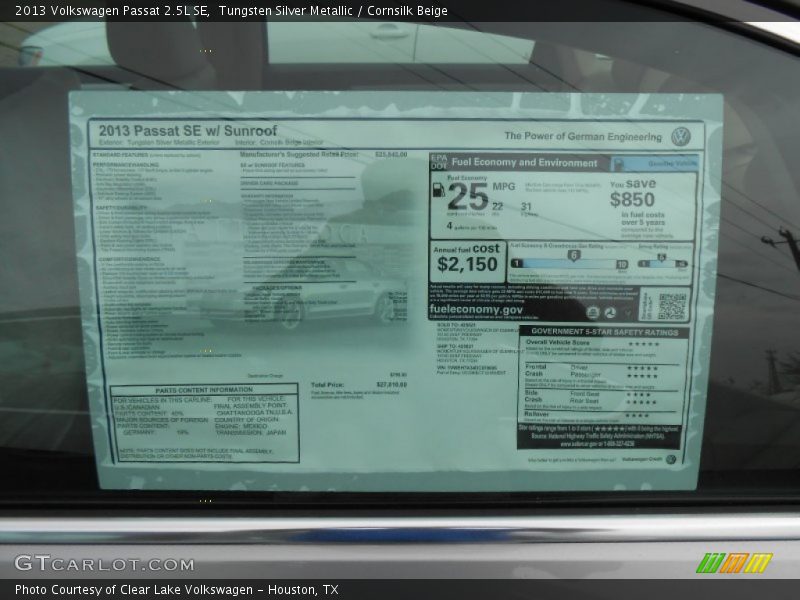Click the You save $850 text

pos(632,193)
